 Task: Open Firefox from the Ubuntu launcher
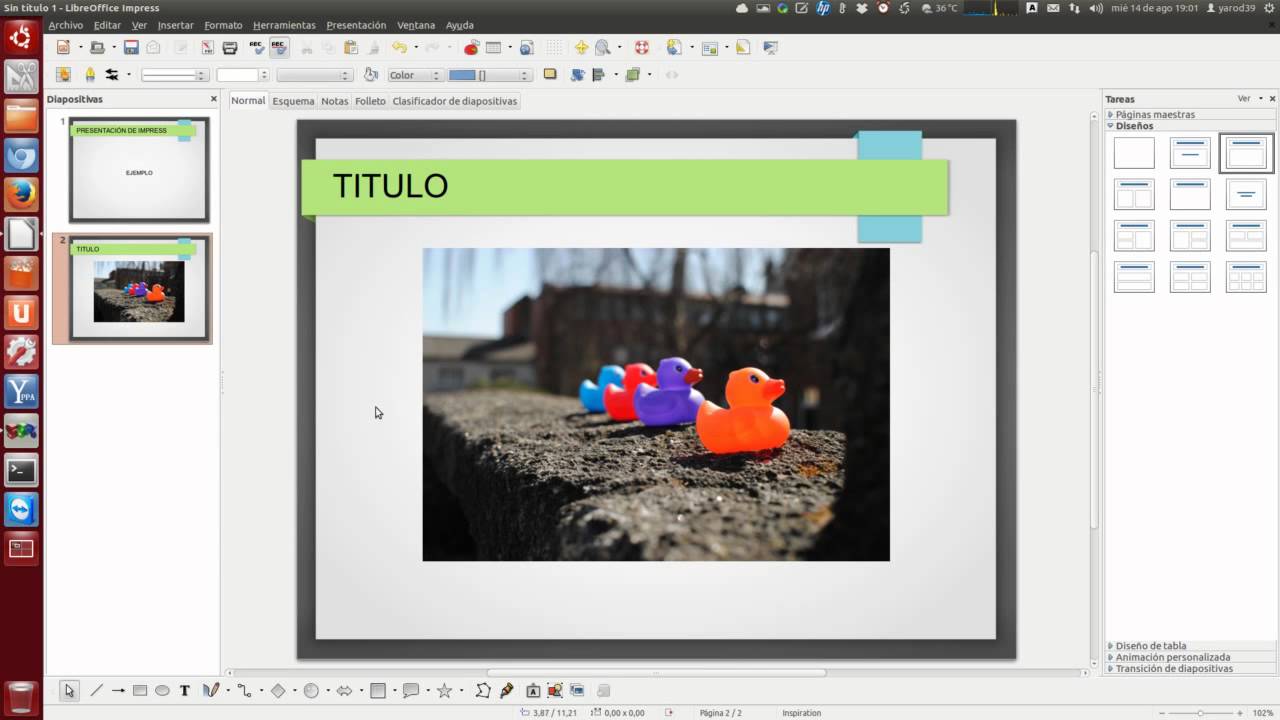click(21, 194)
